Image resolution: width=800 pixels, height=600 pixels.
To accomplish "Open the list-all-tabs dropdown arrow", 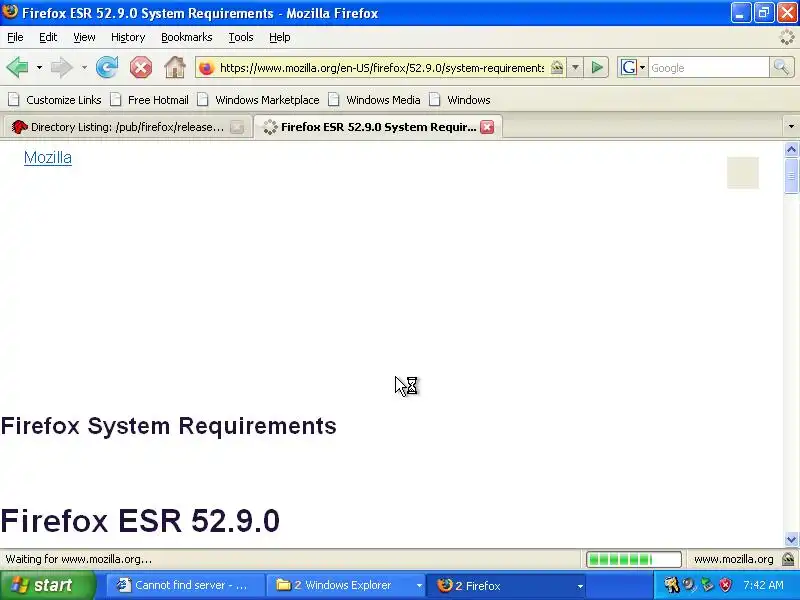I will (791, 127).
